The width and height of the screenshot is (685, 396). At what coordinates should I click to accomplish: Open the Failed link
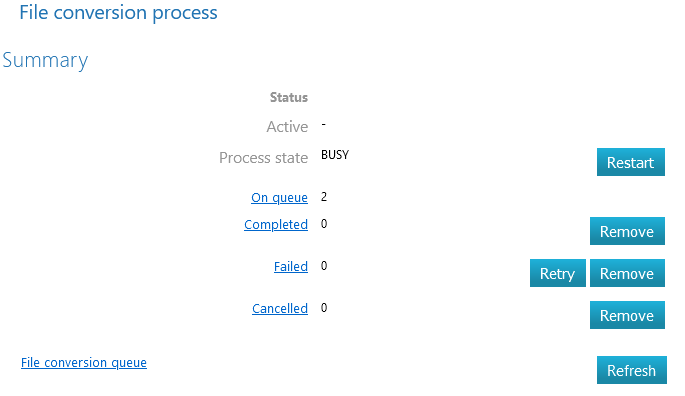pos(291,266)
